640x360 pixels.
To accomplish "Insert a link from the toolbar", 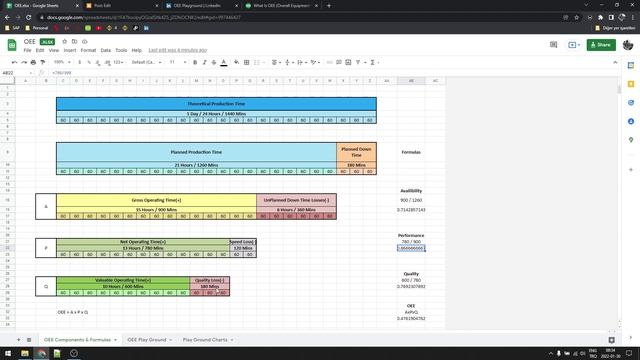I will 329,62.
